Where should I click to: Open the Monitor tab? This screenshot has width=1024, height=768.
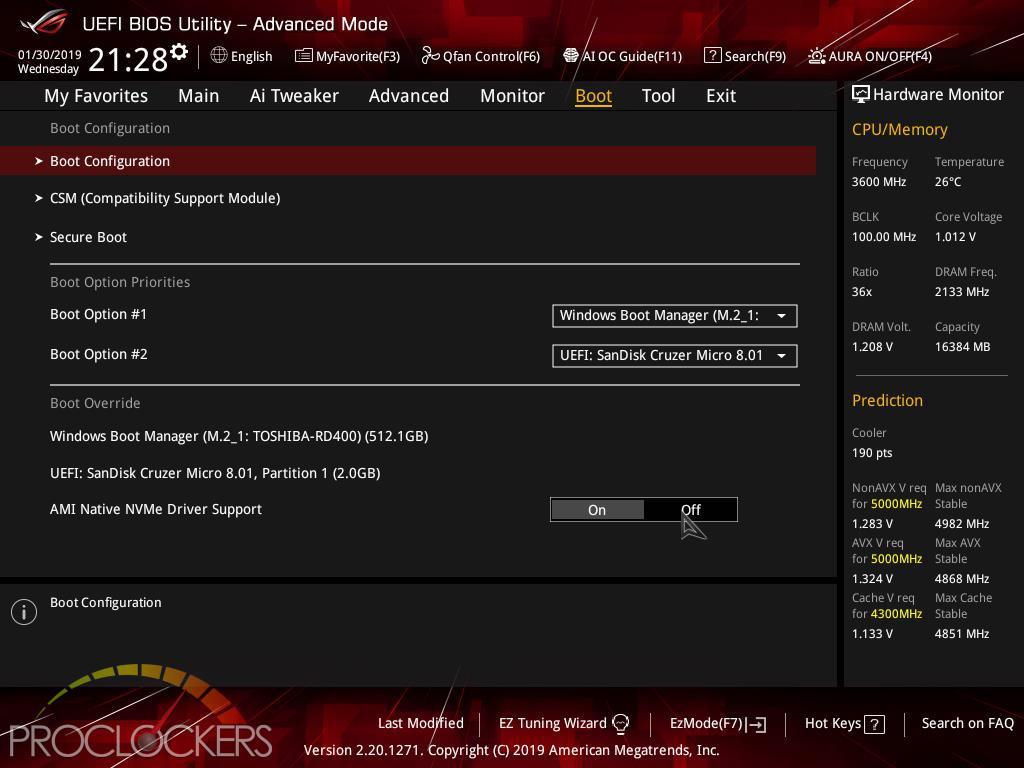coord(512,96)
